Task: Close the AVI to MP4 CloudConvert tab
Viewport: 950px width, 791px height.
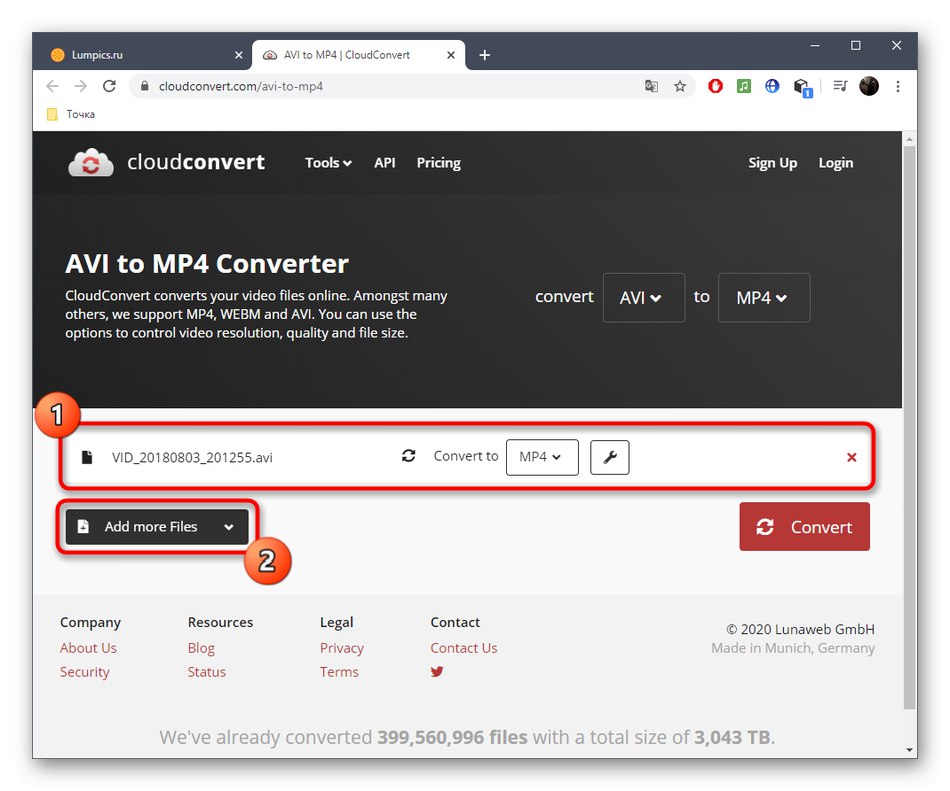Action: (x=451, y=55)
